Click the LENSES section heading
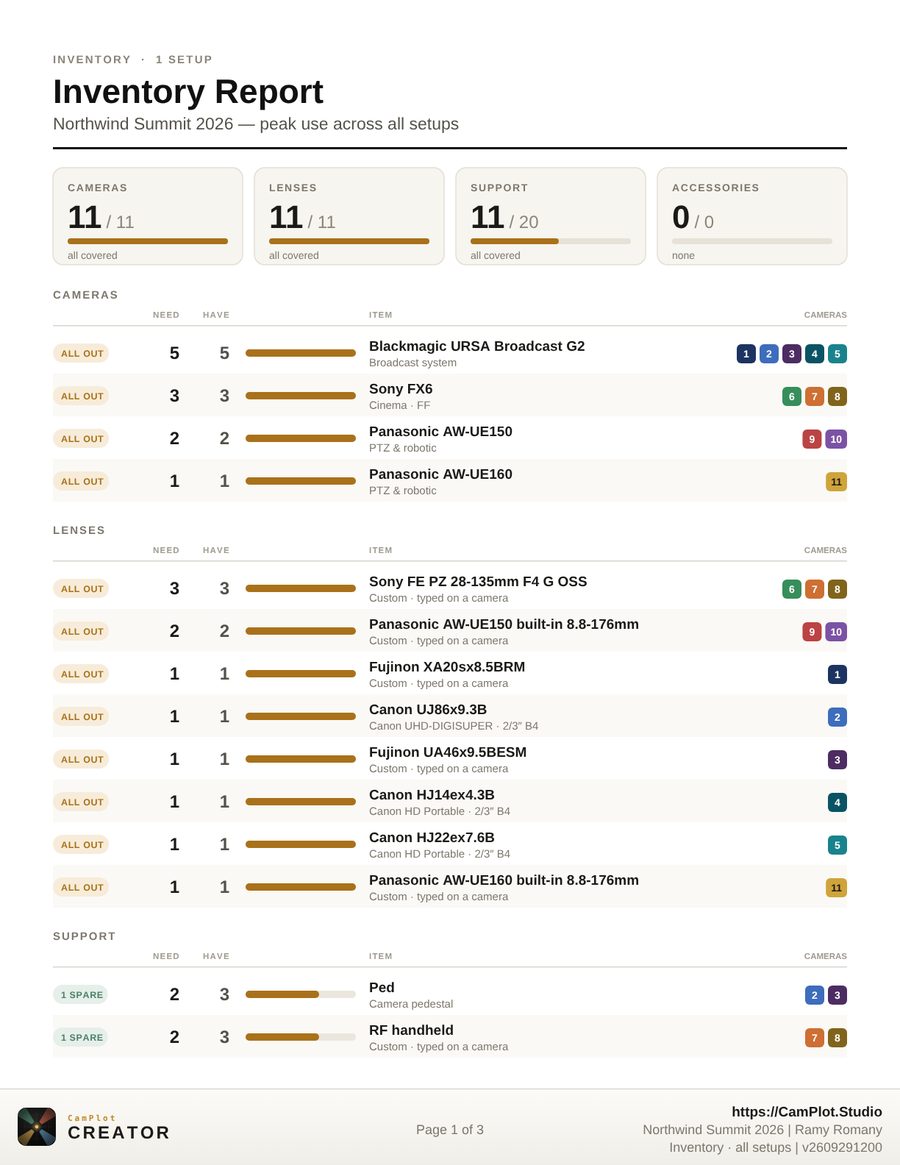900x1165 pixels. point(79,530)
